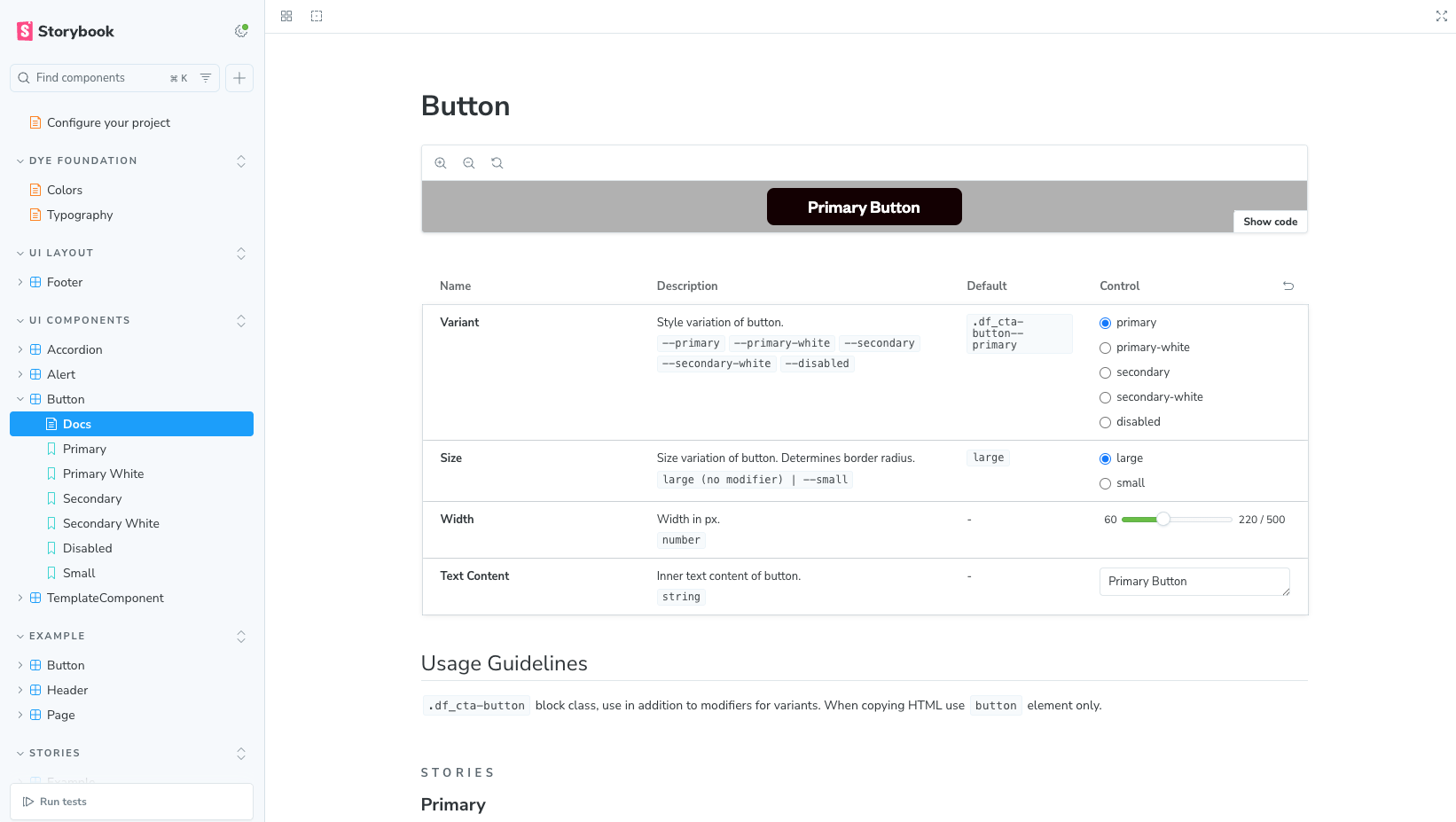1456x822 pixels.
Task: Click the document icon beside Typography
Action: [x=35, y=215]
